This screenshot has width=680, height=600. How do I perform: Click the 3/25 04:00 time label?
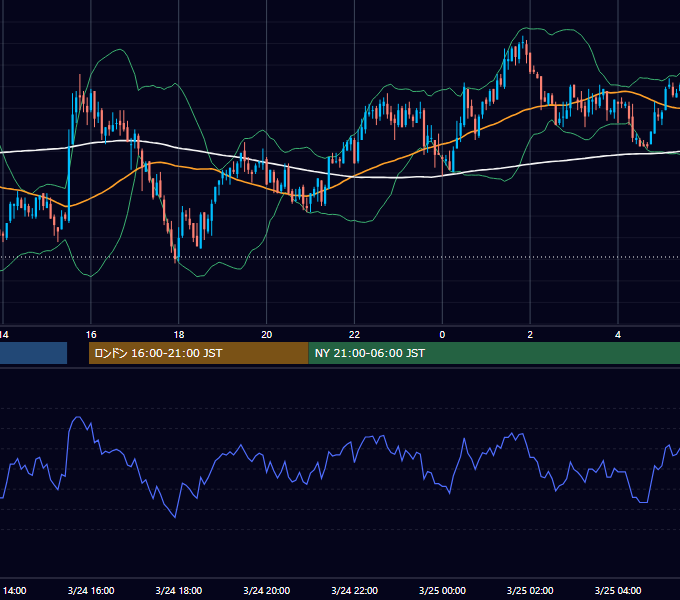click(x=618, y=590)
